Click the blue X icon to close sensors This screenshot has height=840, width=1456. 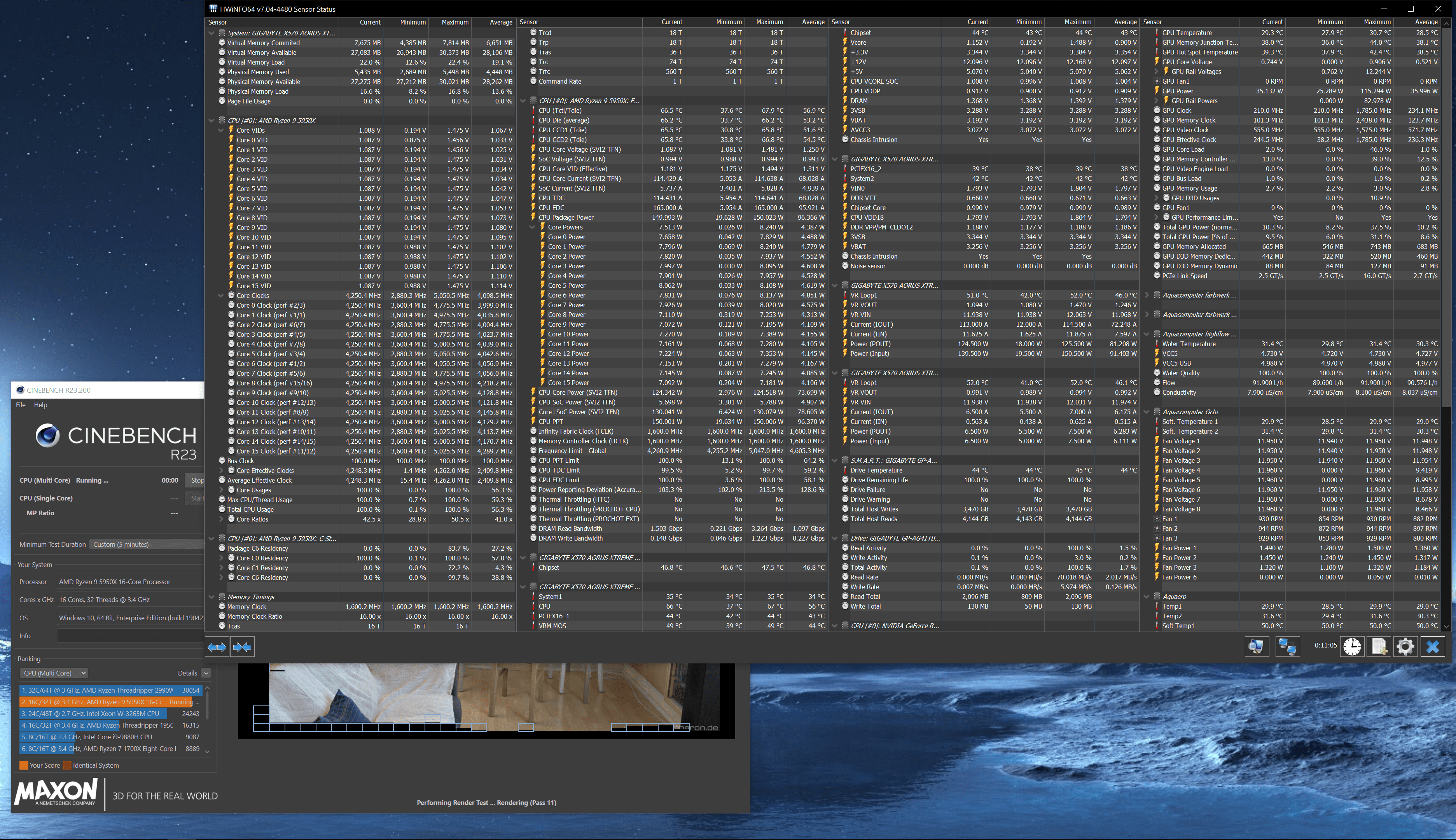pos(1432,646)
